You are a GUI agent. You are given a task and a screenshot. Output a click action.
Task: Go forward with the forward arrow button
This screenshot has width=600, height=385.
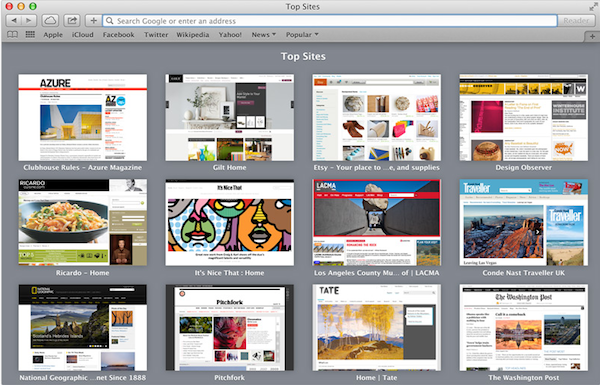29,21
